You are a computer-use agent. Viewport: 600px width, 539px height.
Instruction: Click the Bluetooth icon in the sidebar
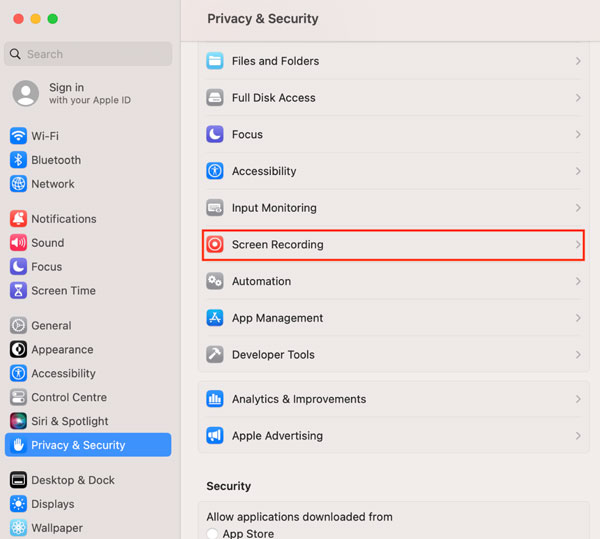[x=18, y=160]
